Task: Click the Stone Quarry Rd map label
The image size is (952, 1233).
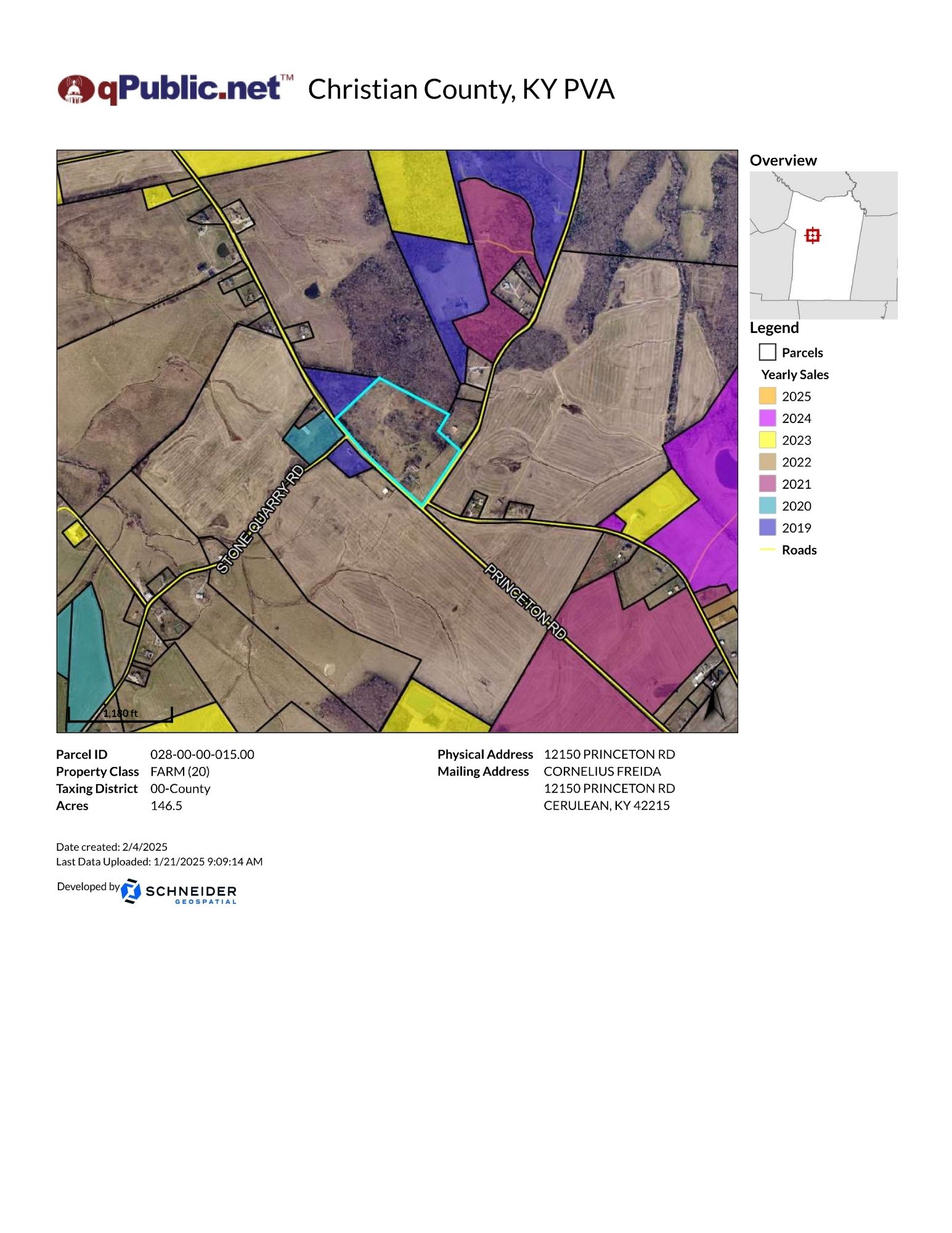Action: pos(261,520)
